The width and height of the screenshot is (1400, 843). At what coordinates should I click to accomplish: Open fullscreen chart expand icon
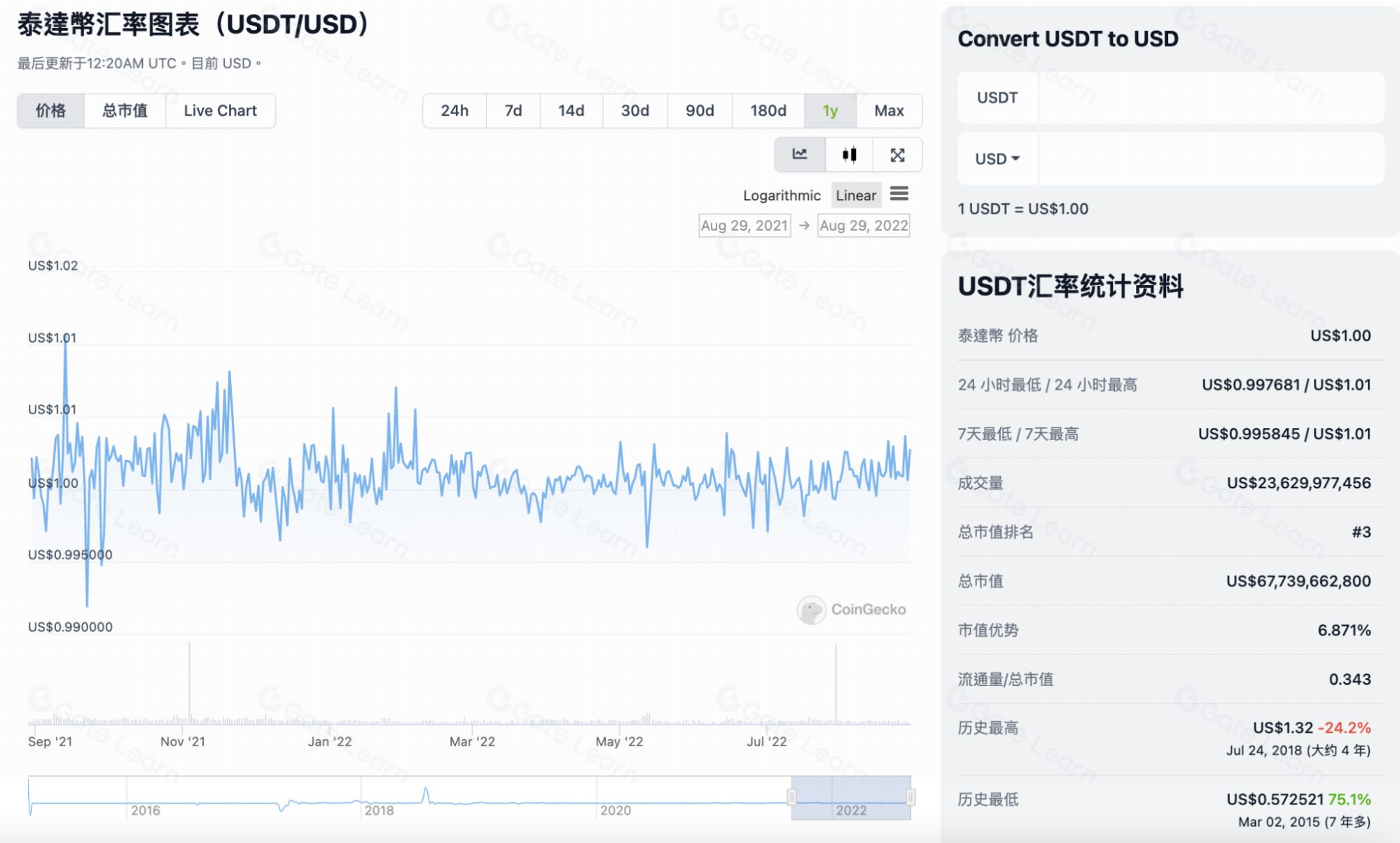coord(897,155)
